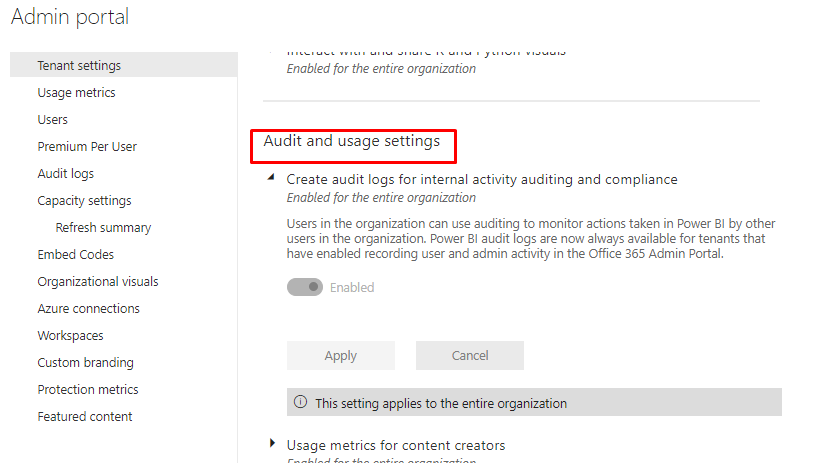Select Azure connections
This screenshot has width=817, height=463.
coord(88,309)
